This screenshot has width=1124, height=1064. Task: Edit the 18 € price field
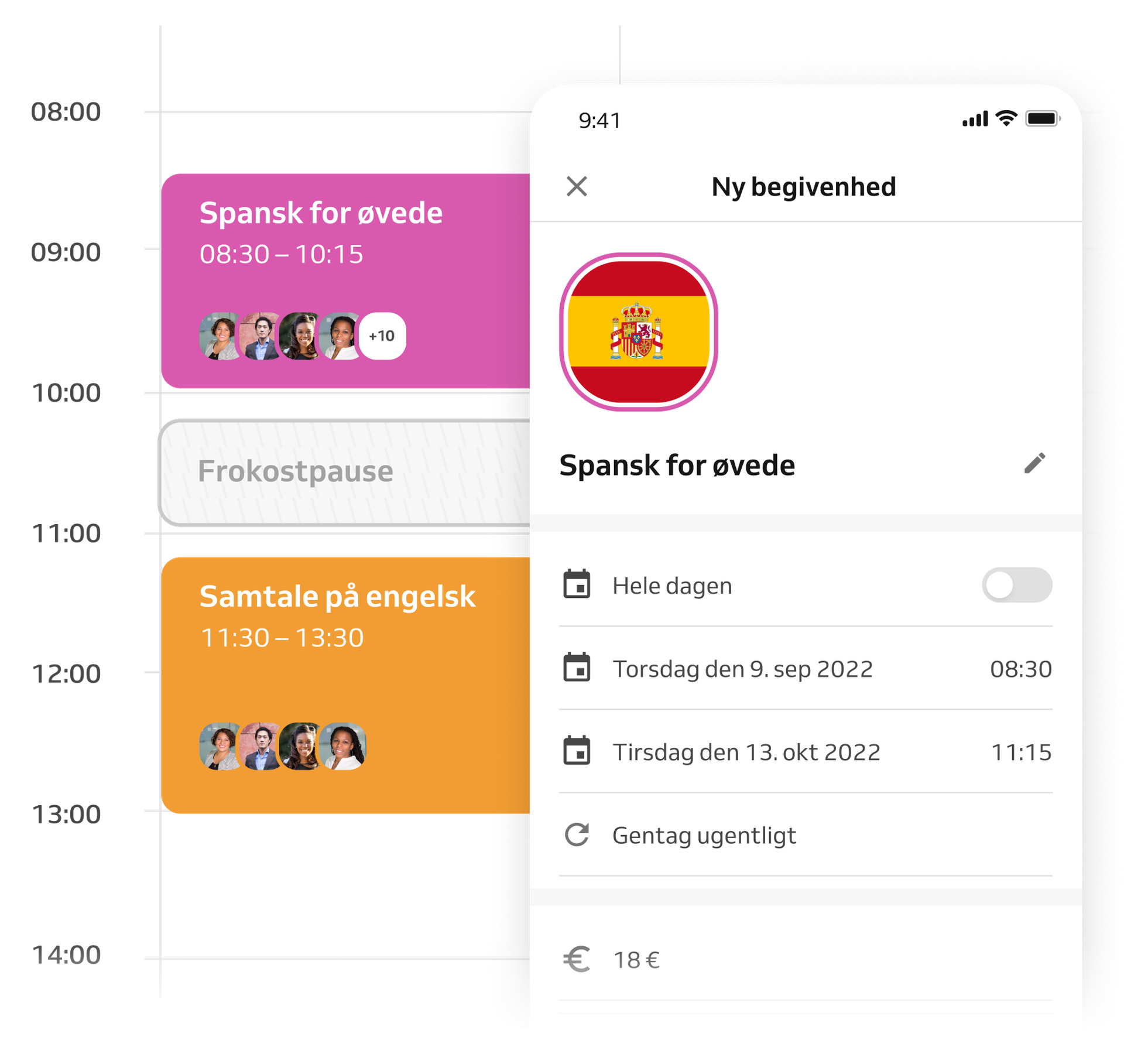click(806, 959)
